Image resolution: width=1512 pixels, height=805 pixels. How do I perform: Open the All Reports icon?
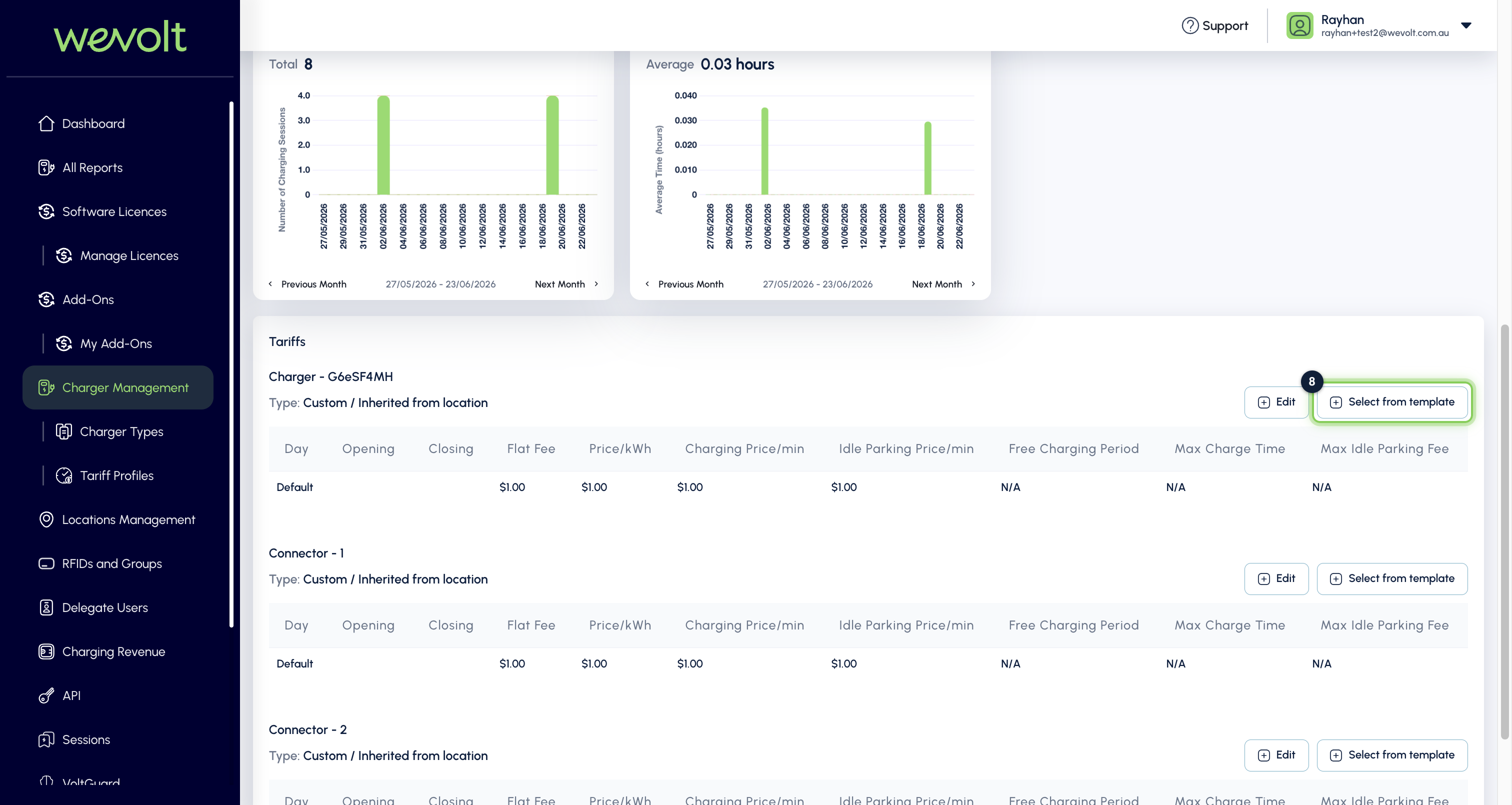click(46, 167)
